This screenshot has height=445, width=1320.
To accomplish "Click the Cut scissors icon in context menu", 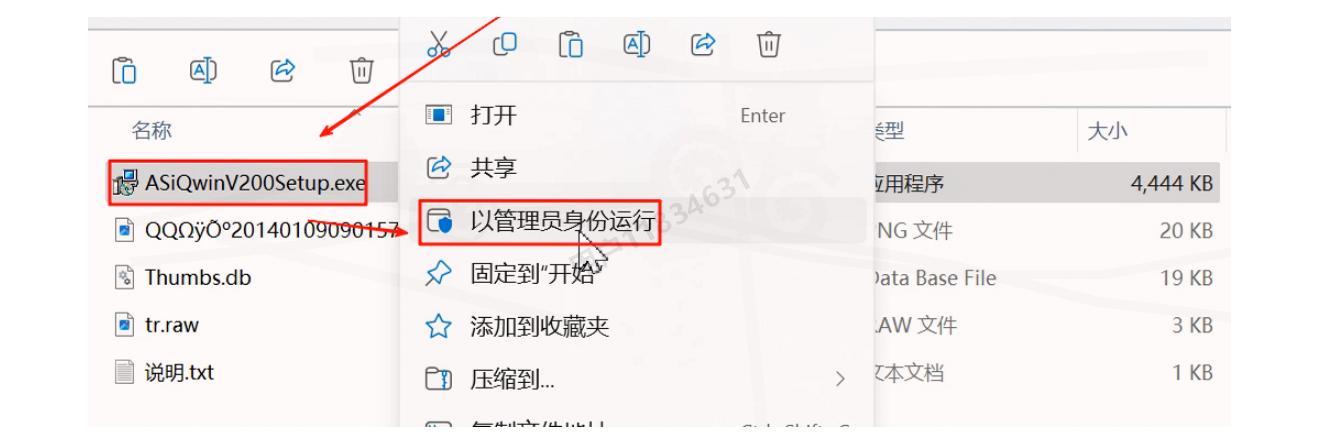I will 436,45.
